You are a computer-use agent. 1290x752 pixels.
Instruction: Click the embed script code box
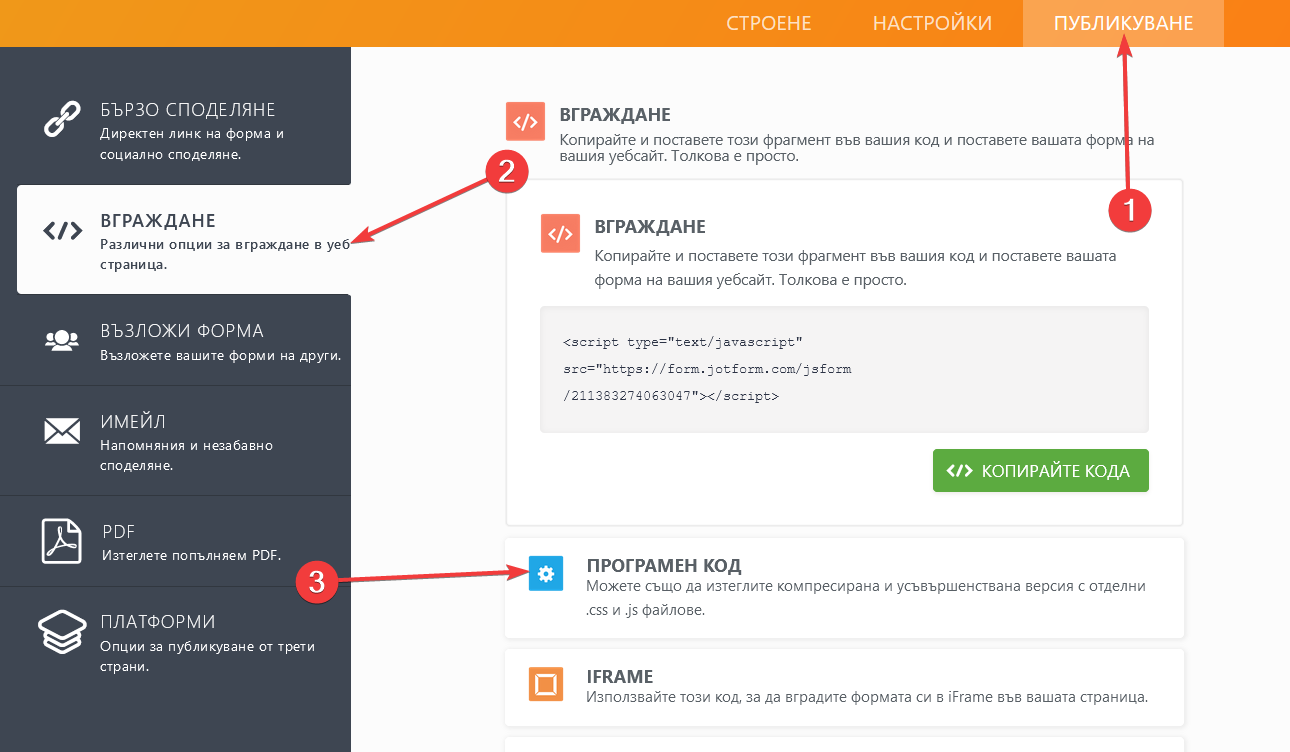click(843, 369)
